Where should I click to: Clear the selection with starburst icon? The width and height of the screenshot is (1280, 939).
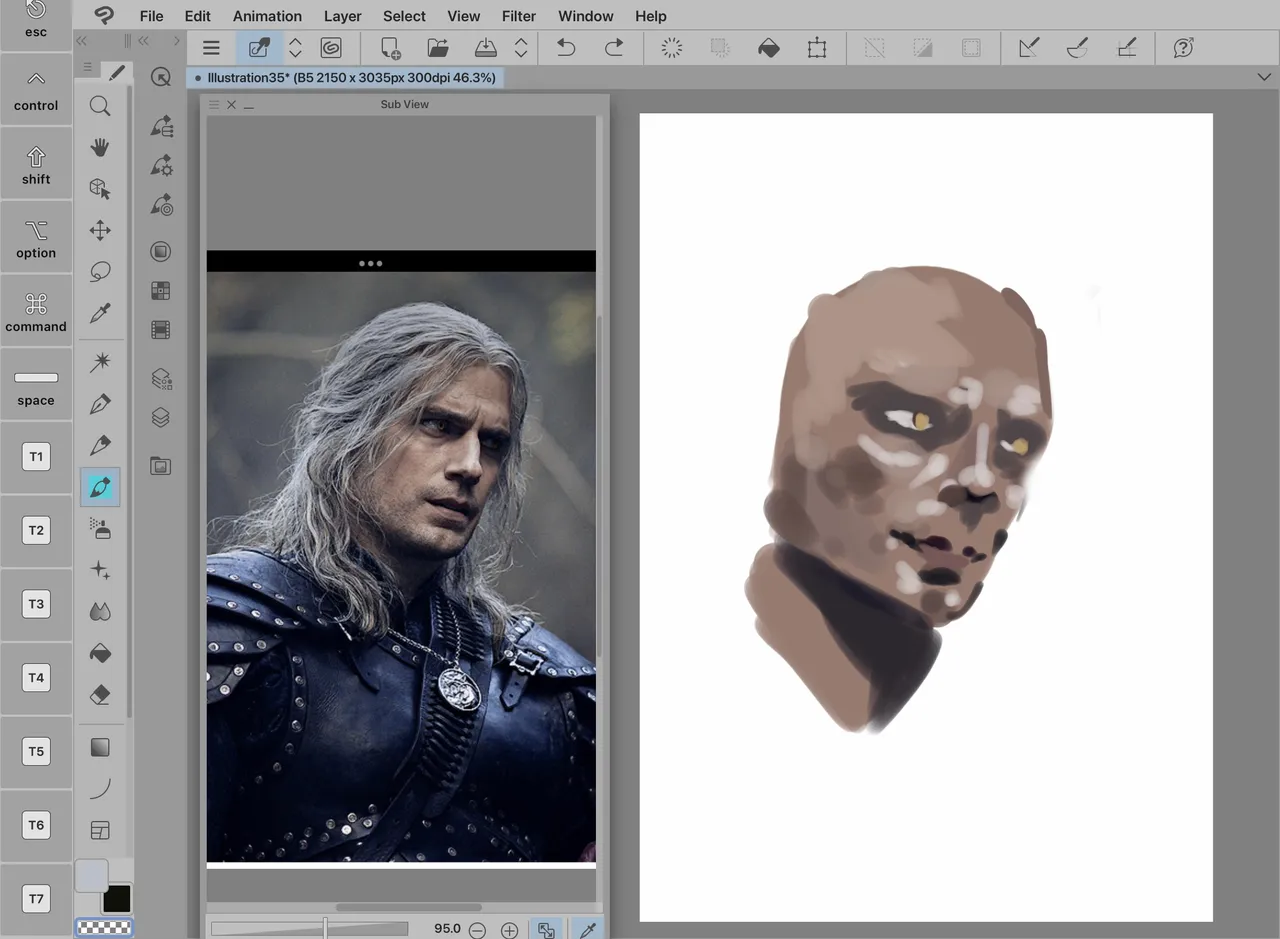click(x=672, y=48)
